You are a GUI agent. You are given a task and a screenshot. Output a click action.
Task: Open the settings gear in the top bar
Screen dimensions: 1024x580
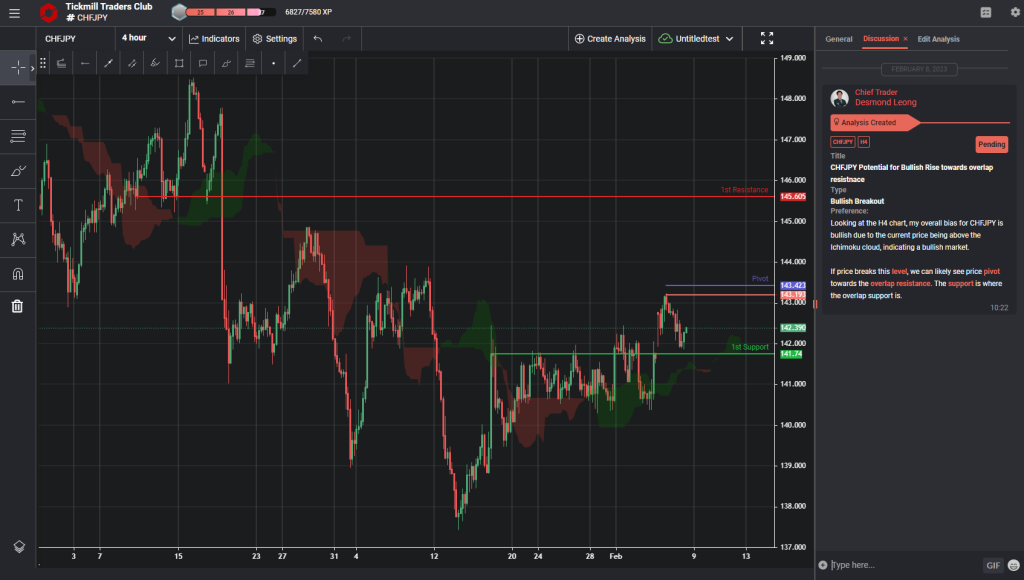click(x=1013, y=12)
